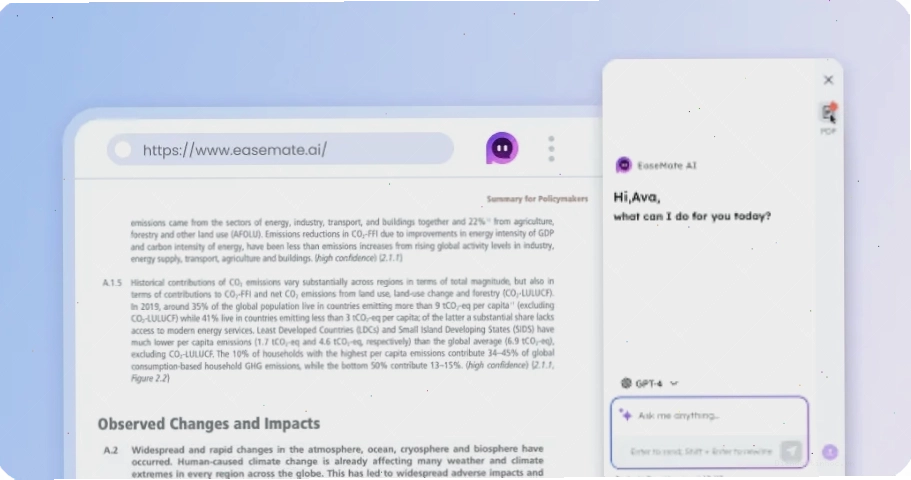Close the EaseMate AI side panel

(828, 80)
